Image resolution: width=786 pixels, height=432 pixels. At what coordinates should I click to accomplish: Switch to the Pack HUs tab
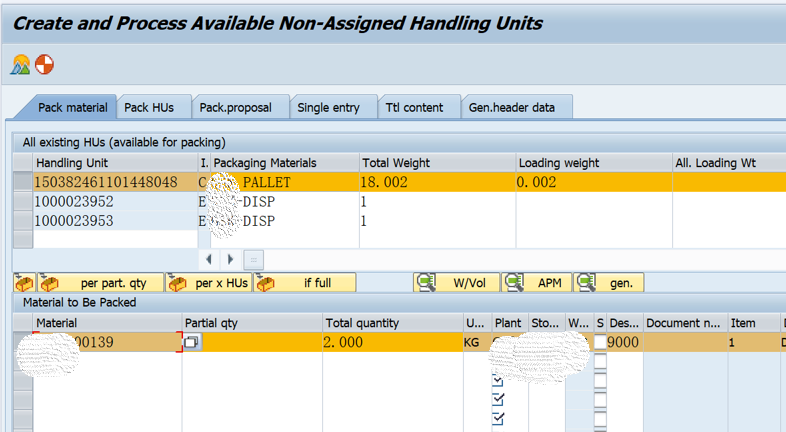(149, 107)
